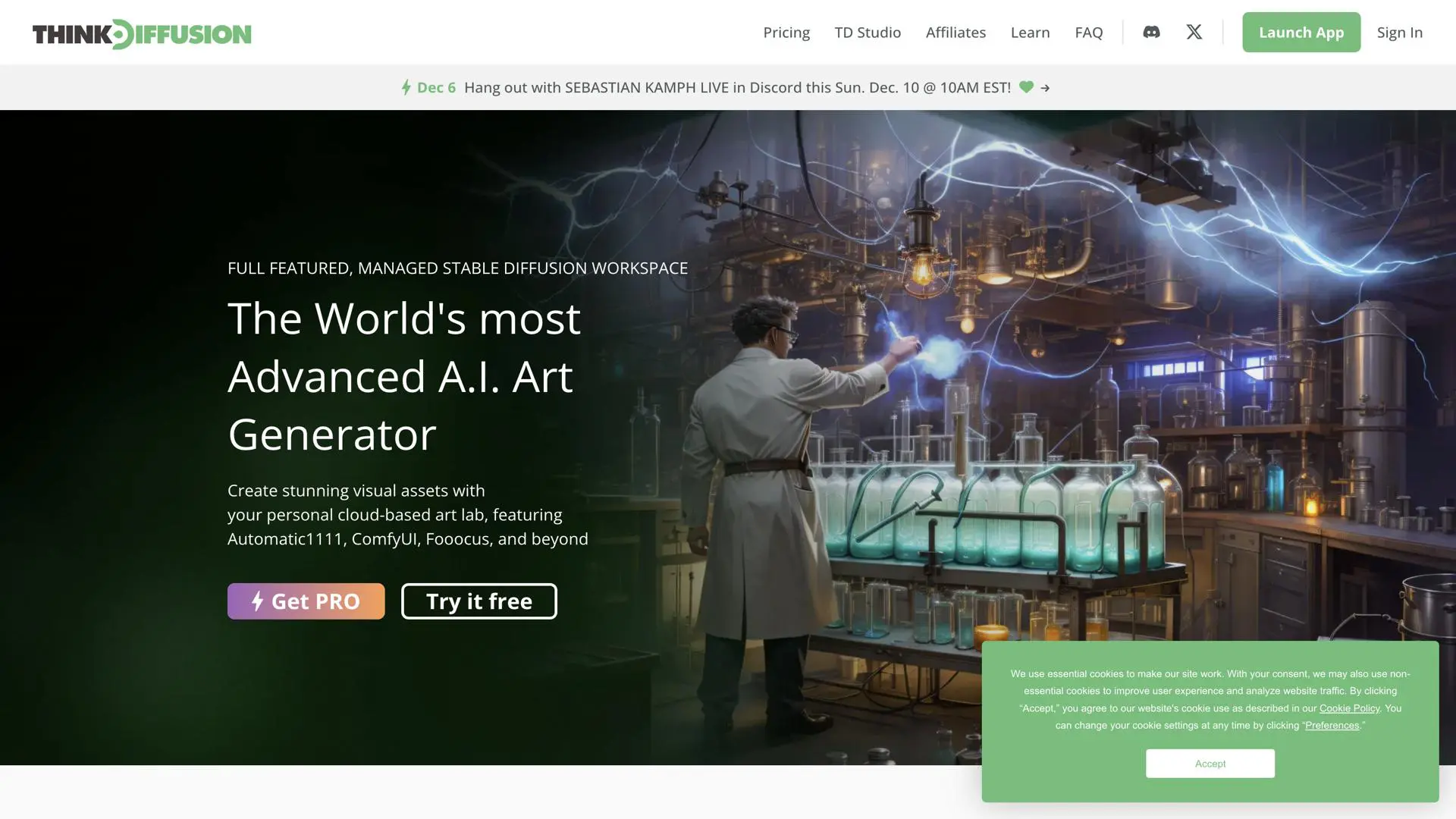Click the Get PRO button text

(315, 601)
